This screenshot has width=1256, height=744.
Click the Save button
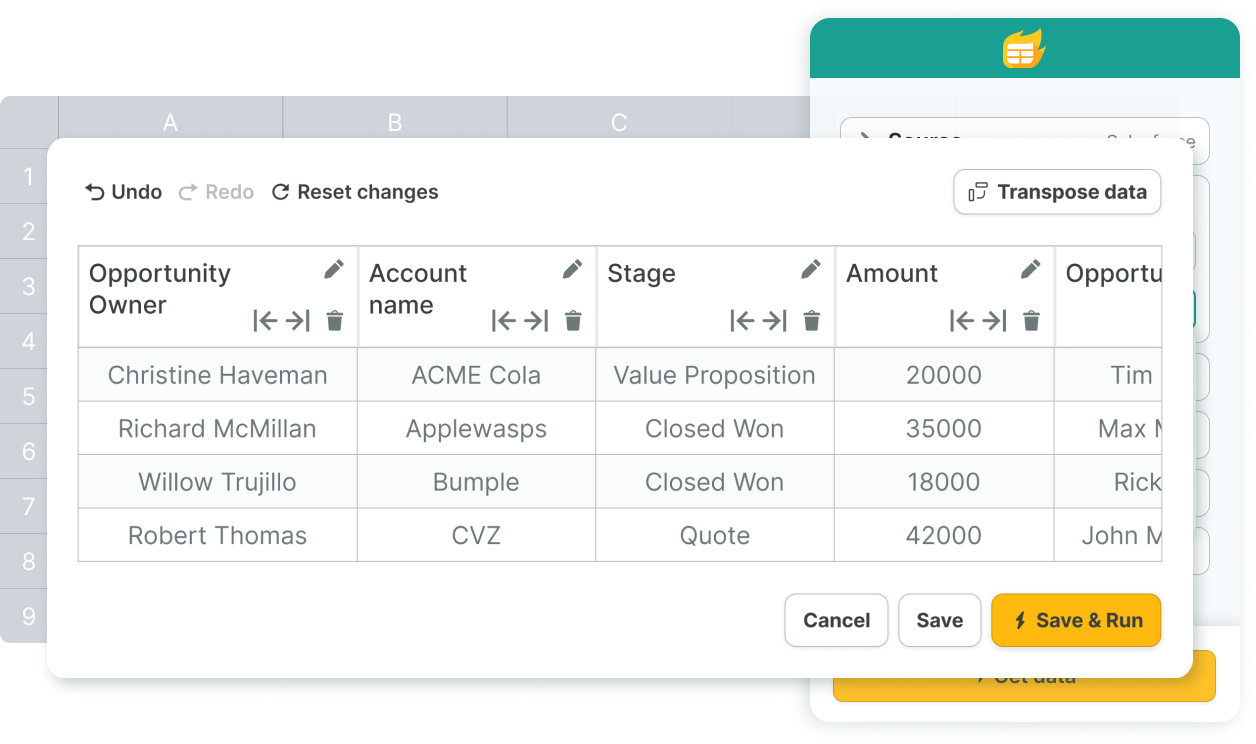click(x=939, y=620)
